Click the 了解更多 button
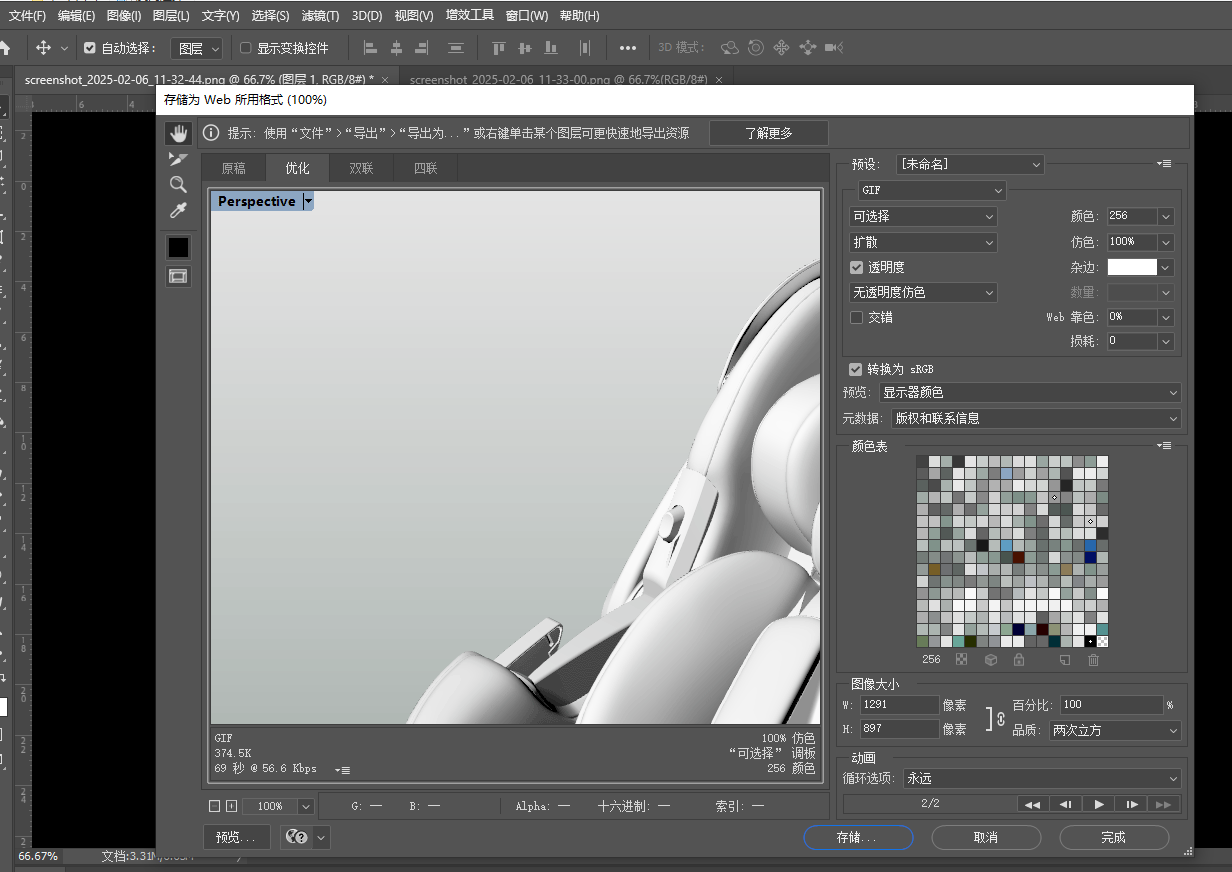 click(768, 133)
